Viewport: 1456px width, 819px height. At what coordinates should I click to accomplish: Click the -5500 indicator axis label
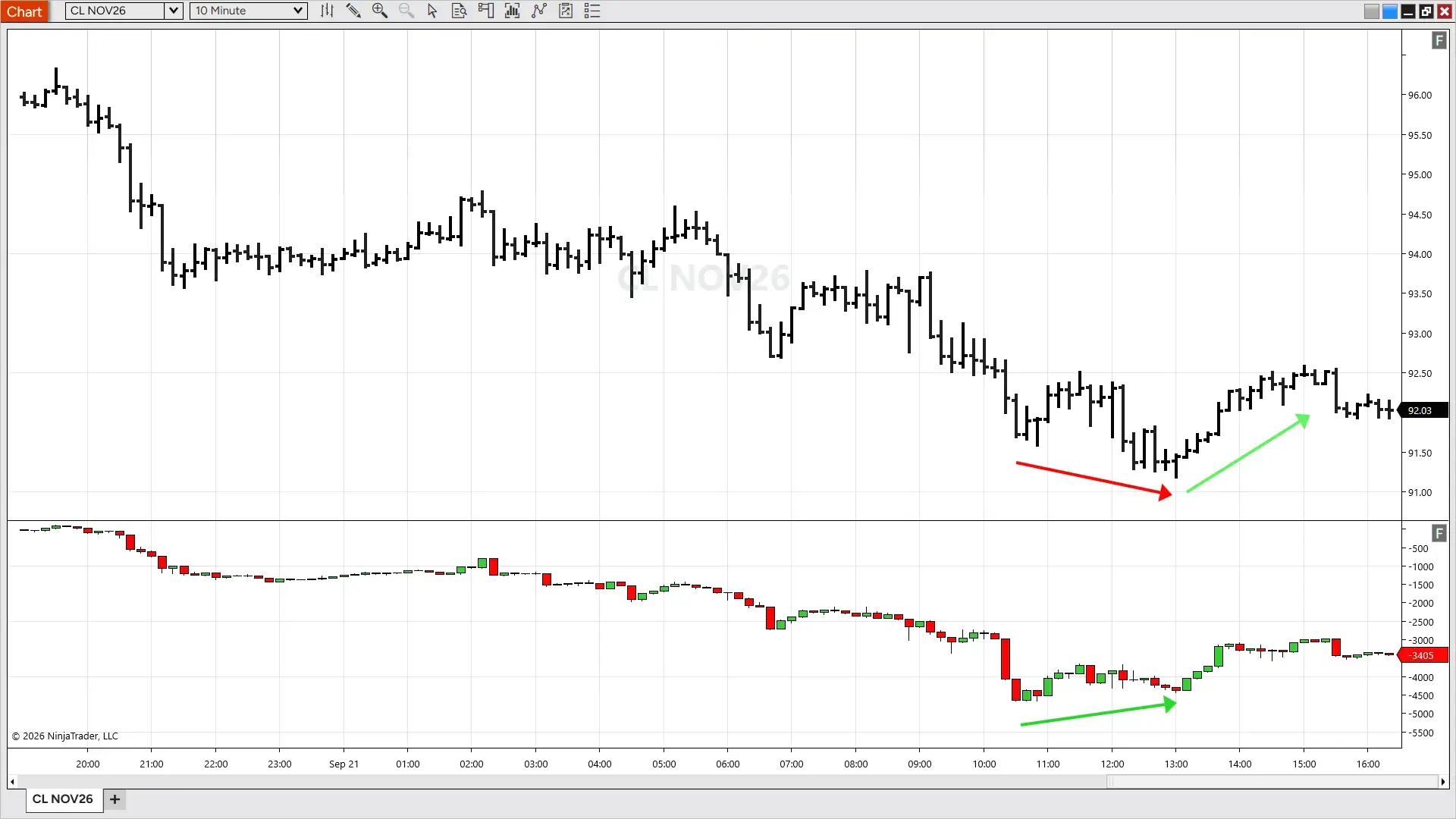1420,733
